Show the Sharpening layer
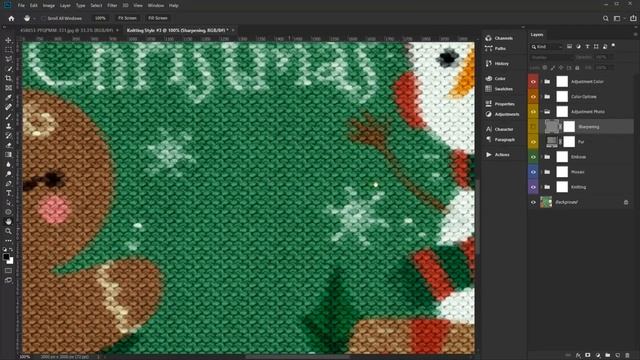 pos(533,127)
